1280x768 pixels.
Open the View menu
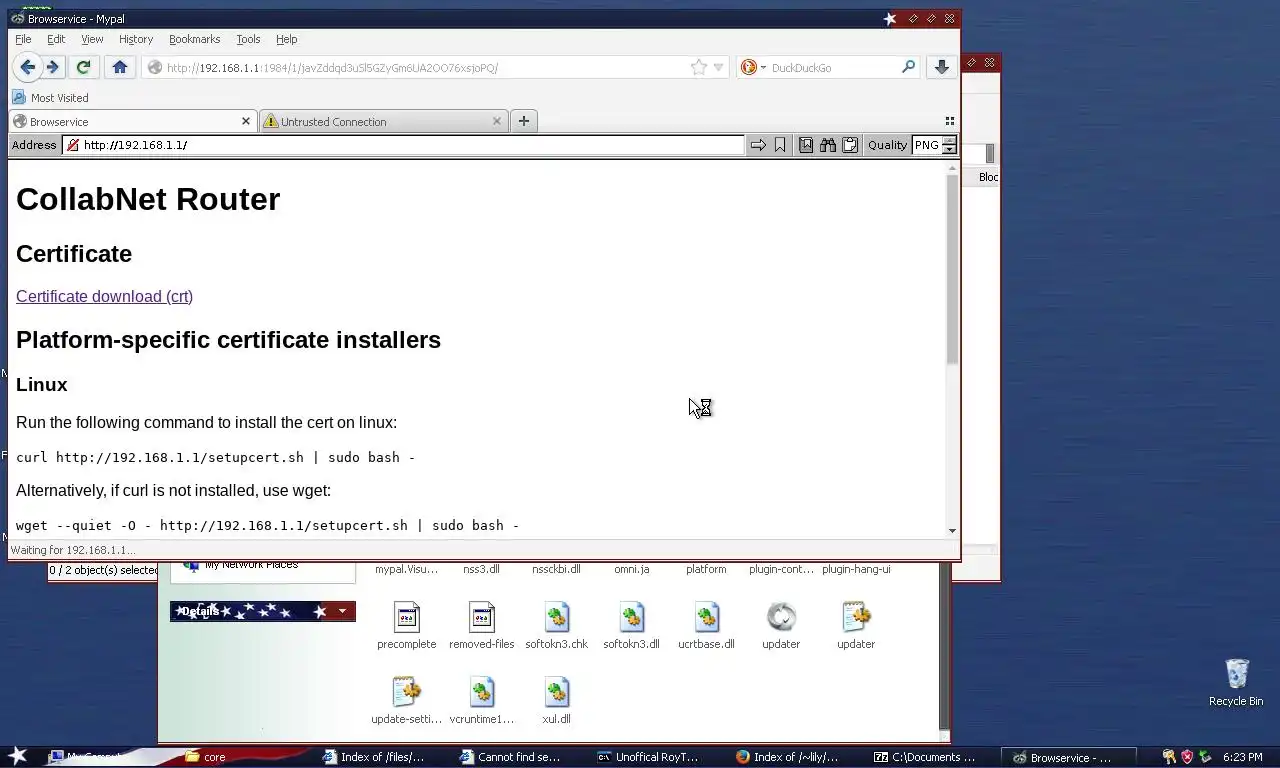point(92,39)
